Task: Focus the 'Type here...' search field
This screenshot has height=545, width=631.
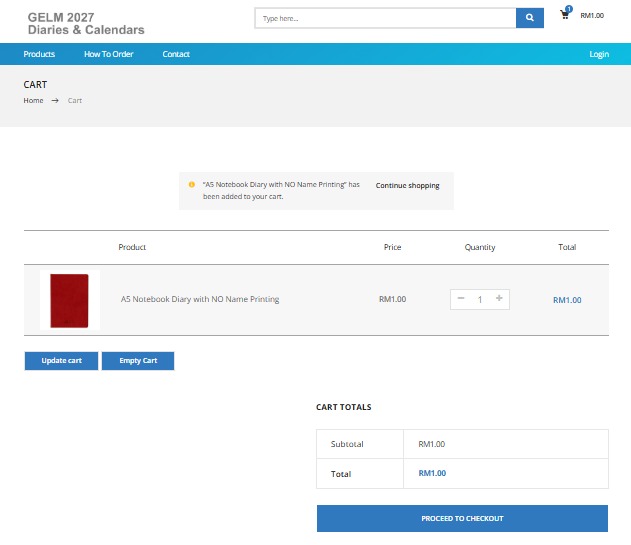Action: pos(386,18)
